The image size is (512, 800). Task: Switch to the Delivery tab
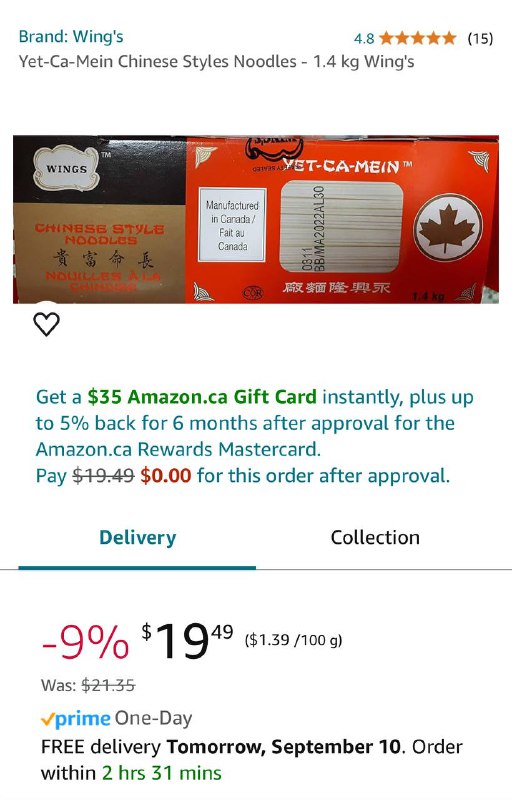point(137,538)
